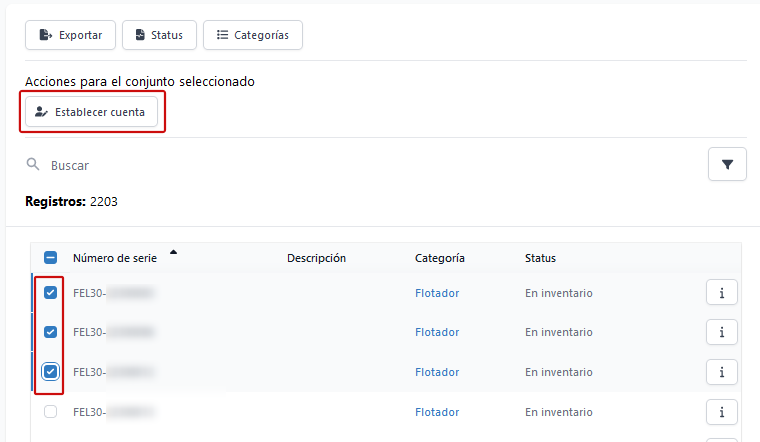Open info icon for first row
This screenshot has width=760, height=442.
tap(721, 293)
